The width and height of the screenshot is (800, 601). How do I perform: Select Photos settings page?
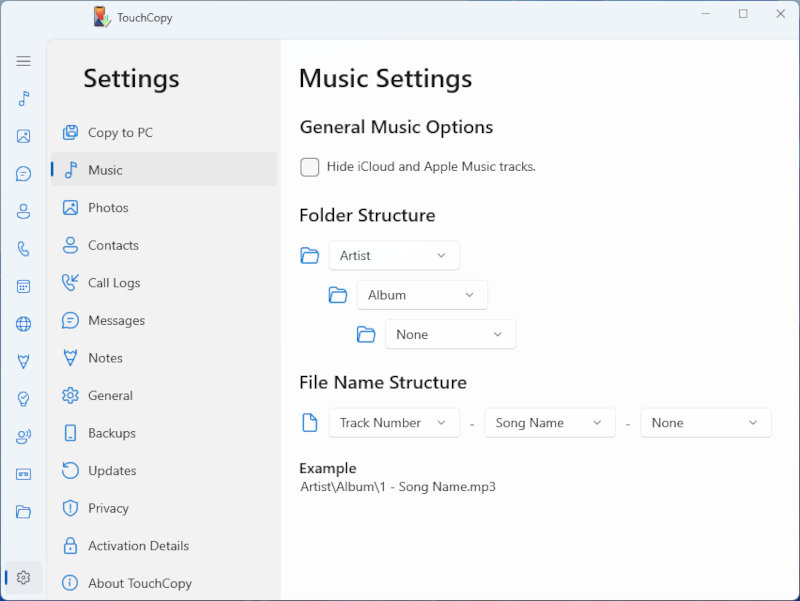pyautogui.click(x=164, y=208)
